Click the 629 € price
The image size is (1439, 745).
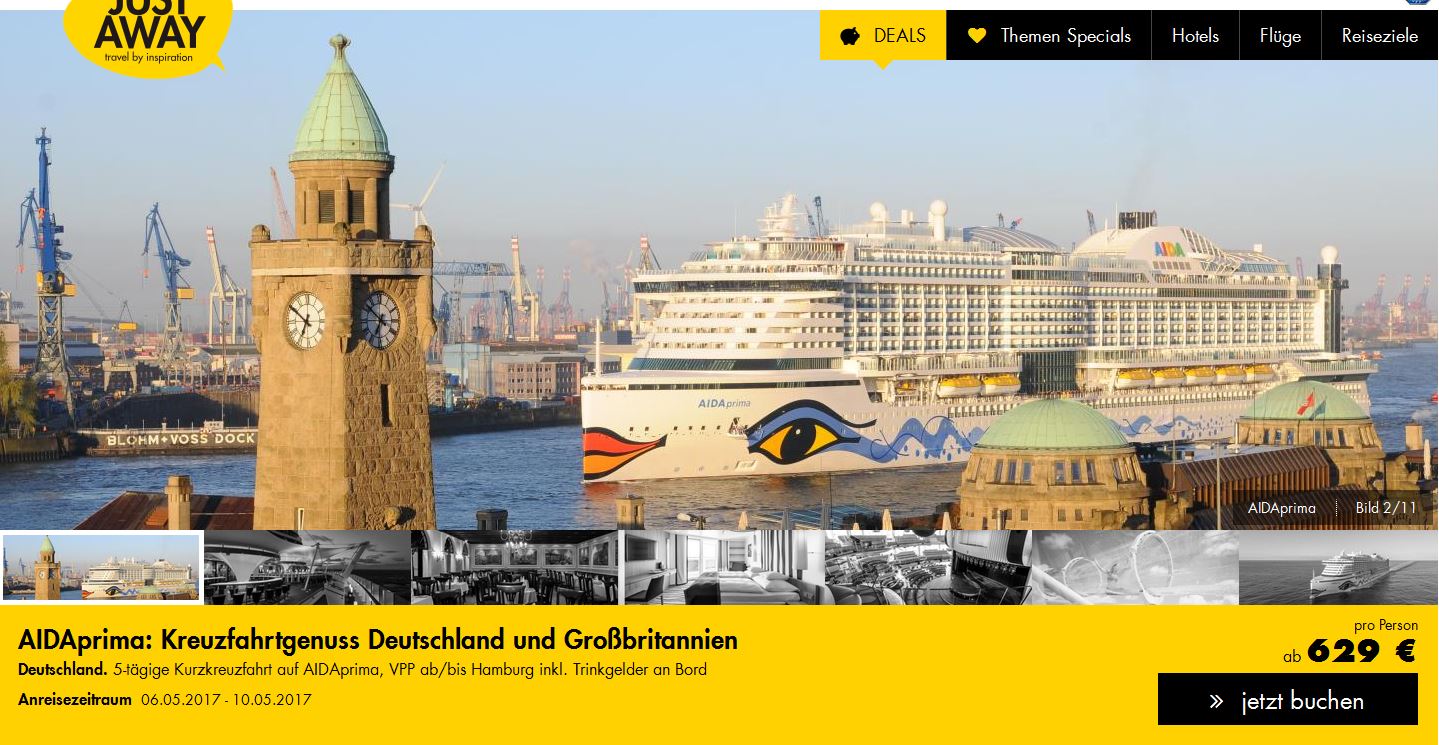pos(1361,652)
